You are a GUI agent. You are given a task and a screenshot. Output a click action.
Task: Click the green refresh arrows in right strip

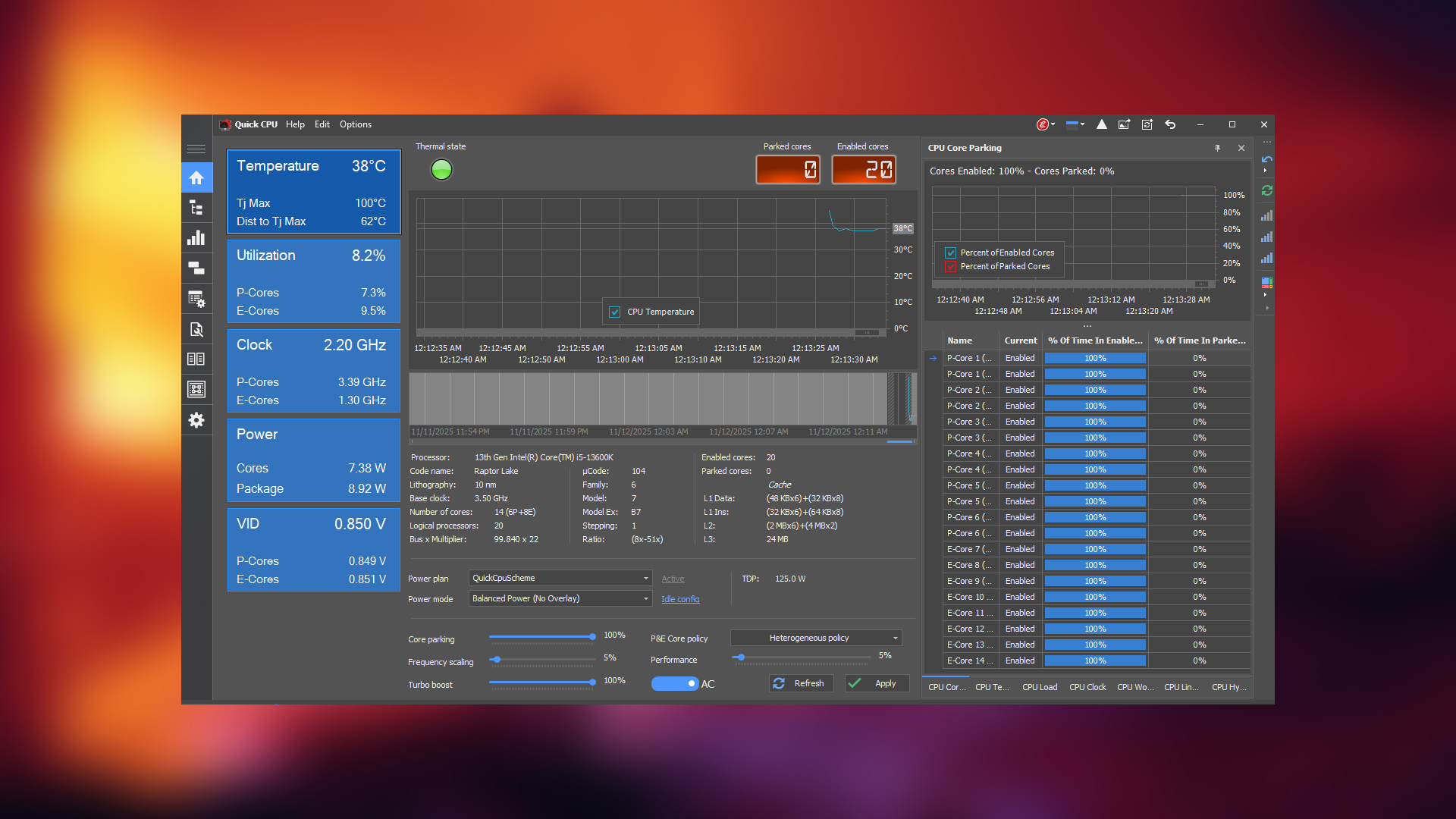click(1266, 191)
